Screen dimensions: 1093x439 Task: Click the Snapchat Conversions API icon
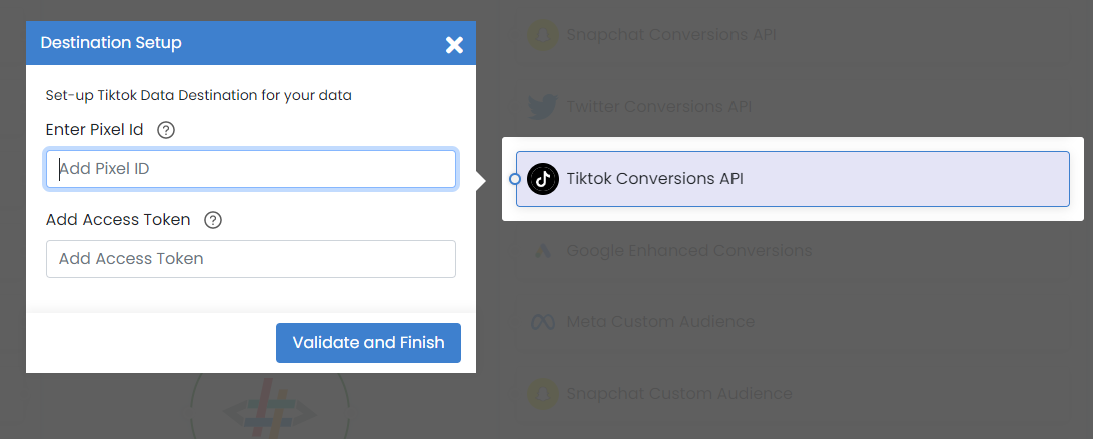tap(543, 35)
